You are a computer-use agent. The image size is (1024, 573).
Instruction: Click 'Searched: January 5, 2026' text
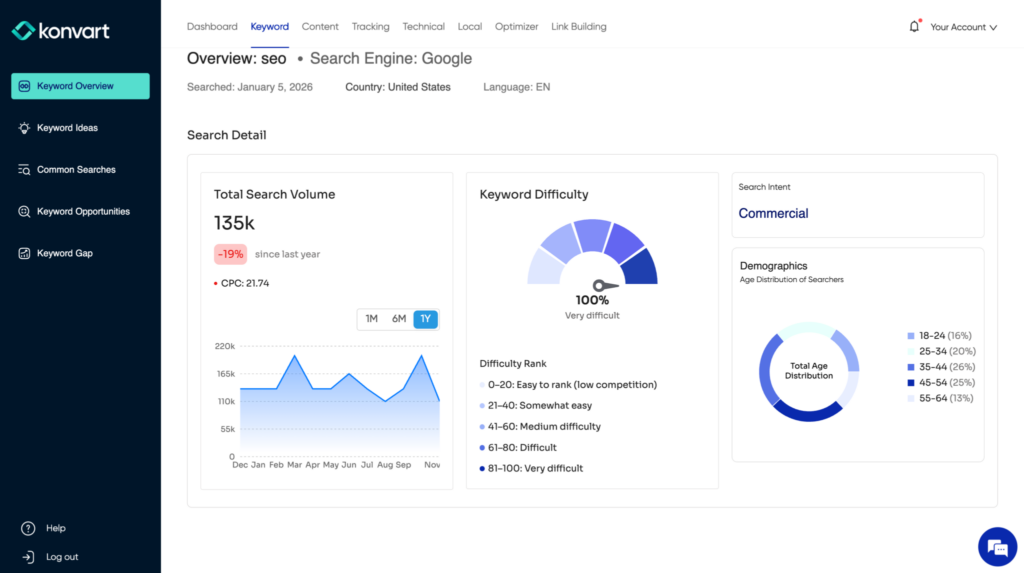tap(249, 87)
